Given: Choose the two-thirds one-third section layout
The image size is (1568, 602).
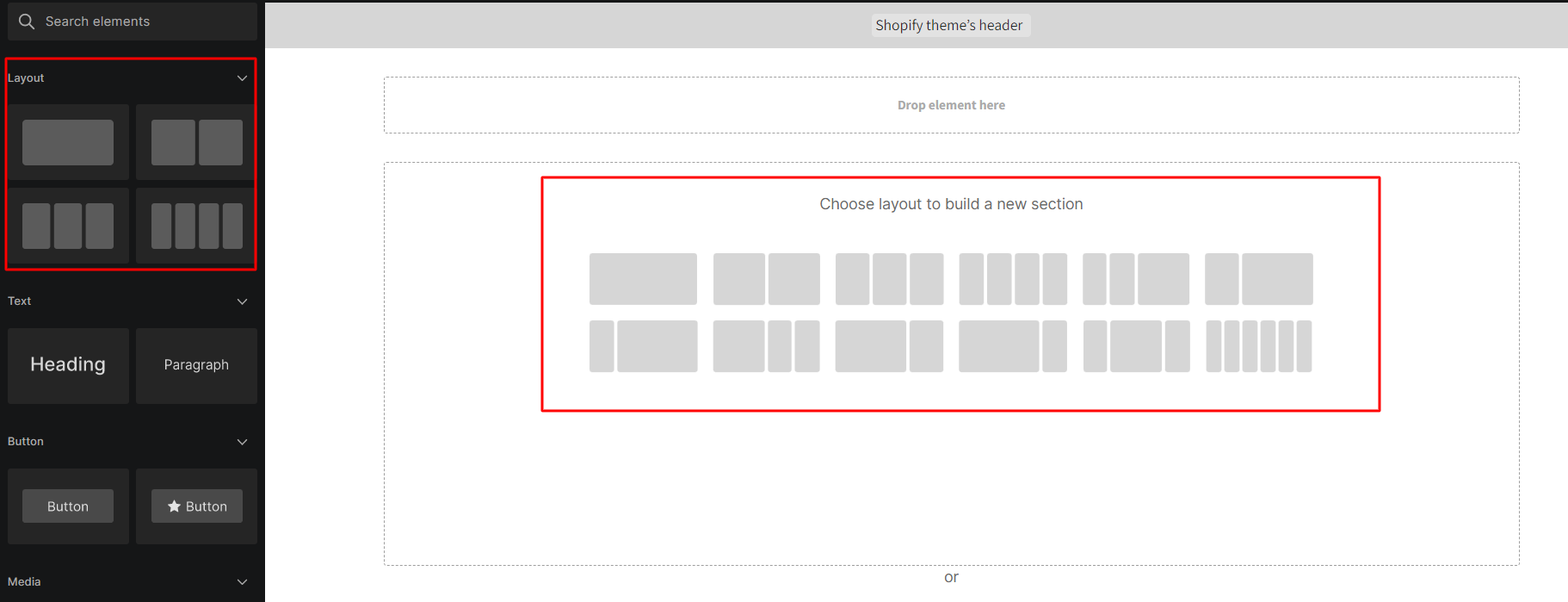Looking at the screenshot, I should [x=889, y=346].
